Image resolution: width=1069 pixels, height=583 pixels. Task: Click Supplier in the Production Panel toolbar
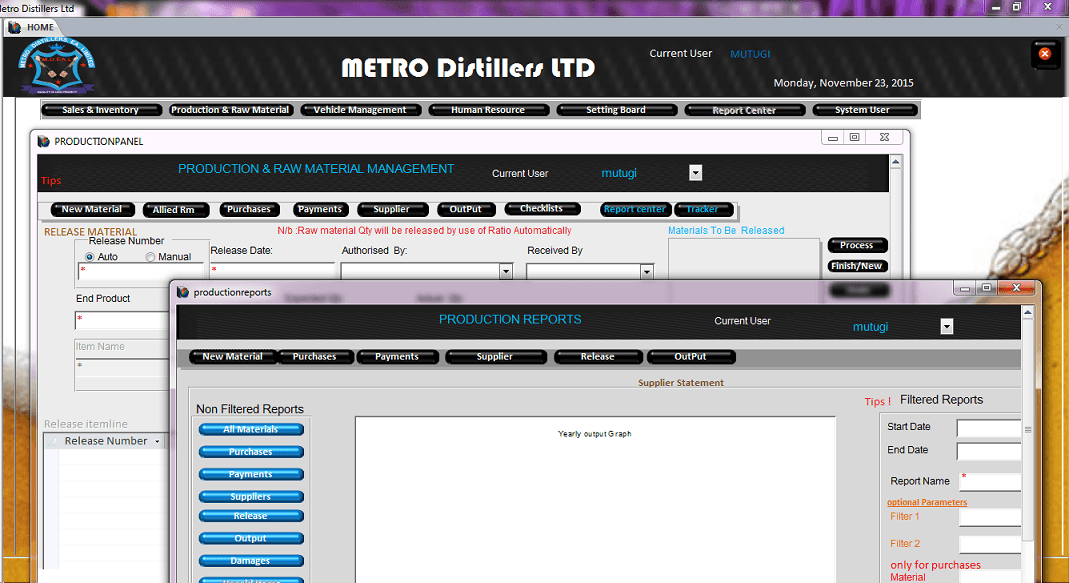coord(392,209)
